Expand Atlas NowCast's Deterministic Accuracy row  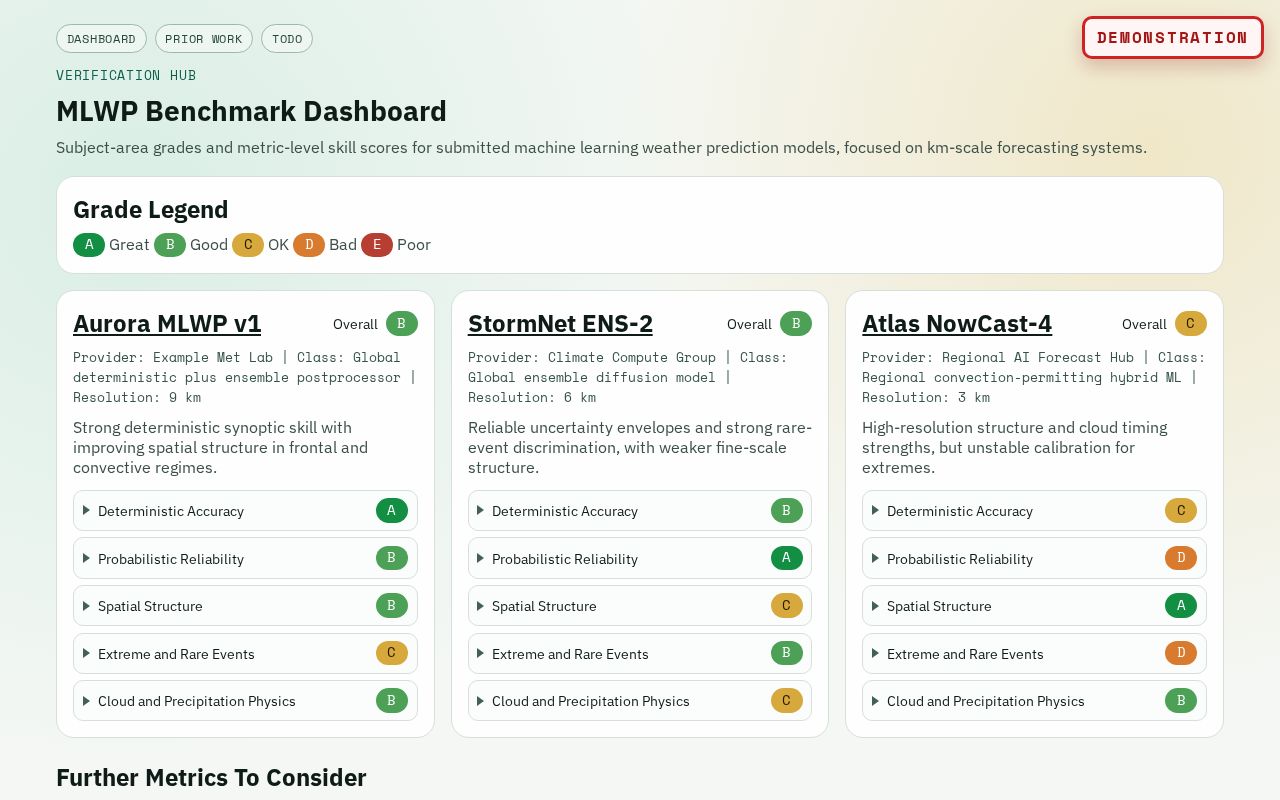[x=1034, y=511]
